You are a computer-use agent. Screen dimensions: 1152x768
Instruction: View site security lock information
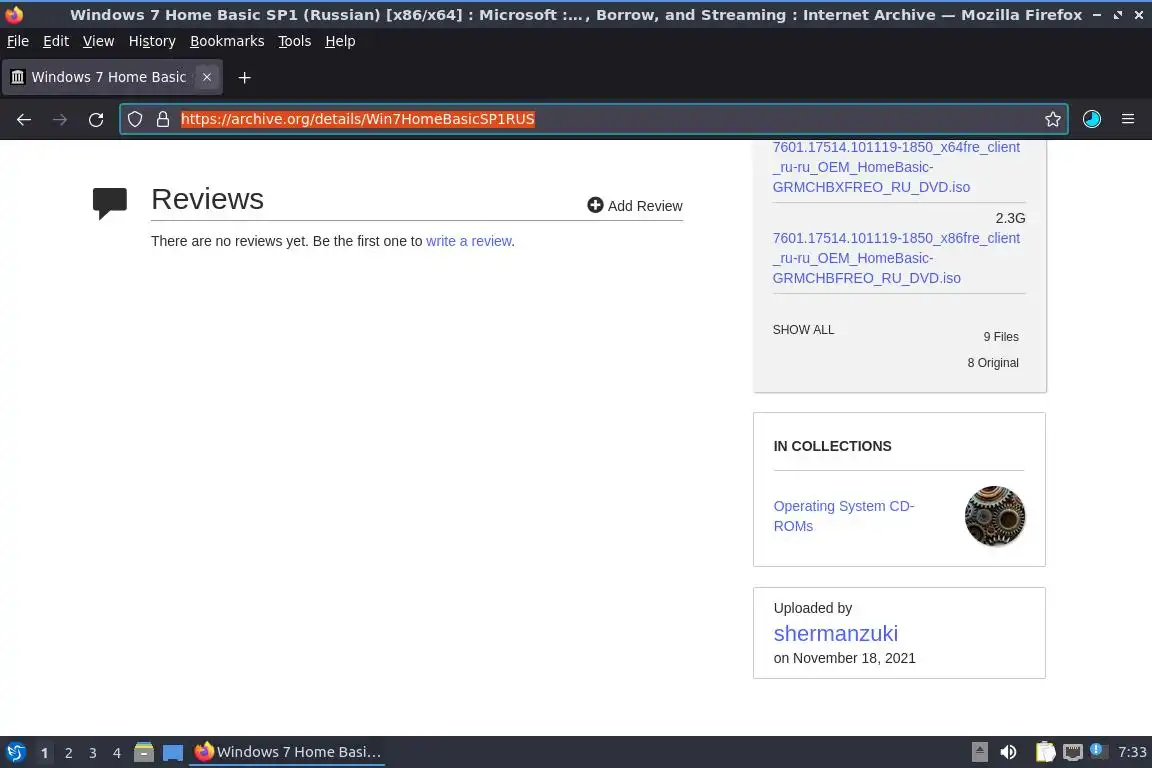[162, 119]
